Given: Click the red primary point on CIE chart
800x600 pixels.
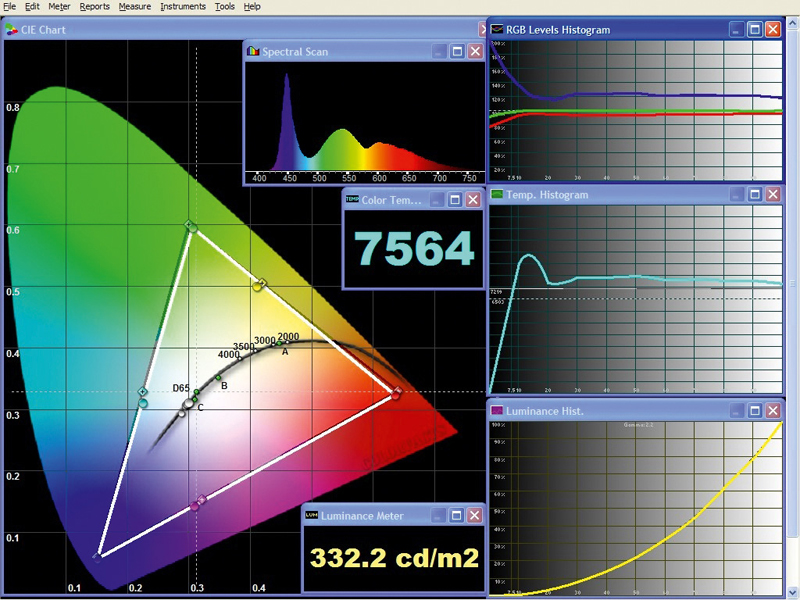Looking at the screenshot, I should tap(396, 393).
